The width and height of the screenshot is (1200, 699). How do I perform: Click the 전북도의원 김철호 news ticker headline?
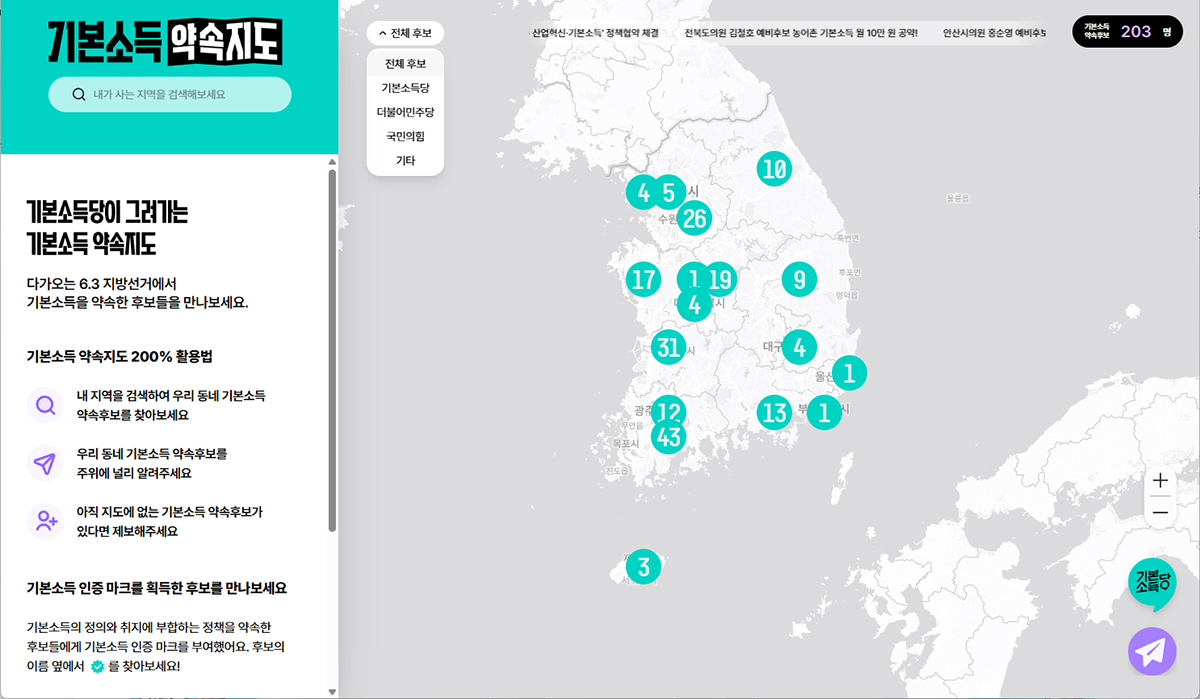pos(800,33)
